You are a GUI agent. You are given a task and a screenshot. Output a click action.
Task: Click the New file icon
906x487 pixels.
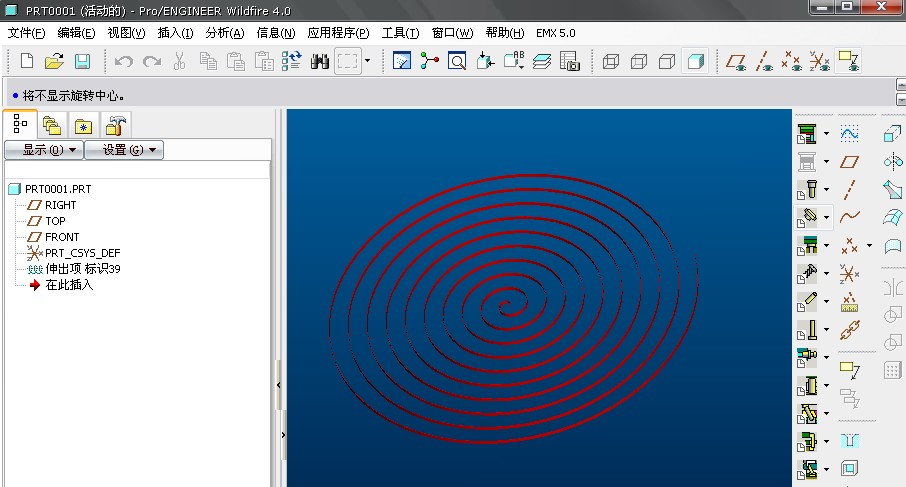point(27,61)
